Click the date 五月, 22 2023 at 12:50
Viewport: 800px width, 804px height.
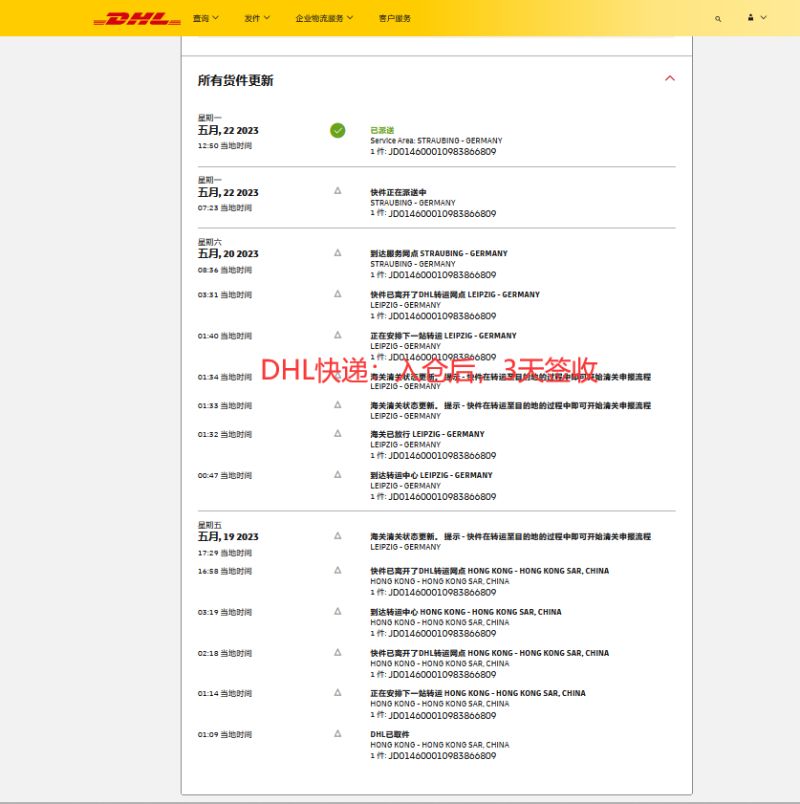point(228,130)
